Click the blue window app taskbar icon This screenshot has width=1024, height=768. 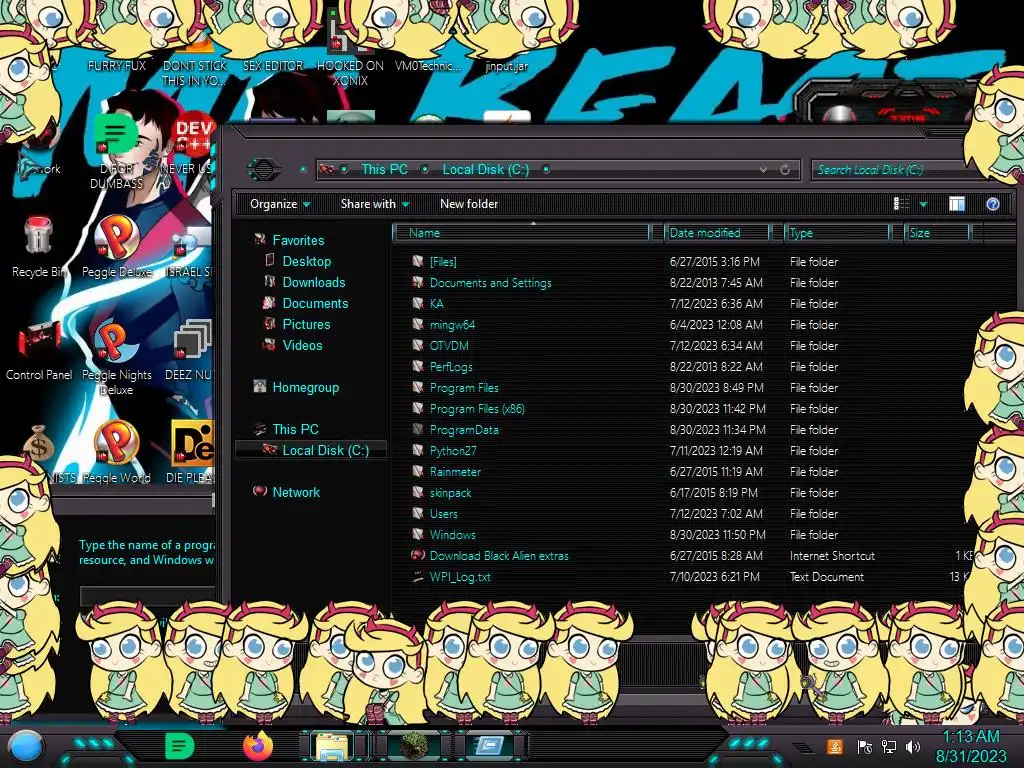[x=489, y=745]
